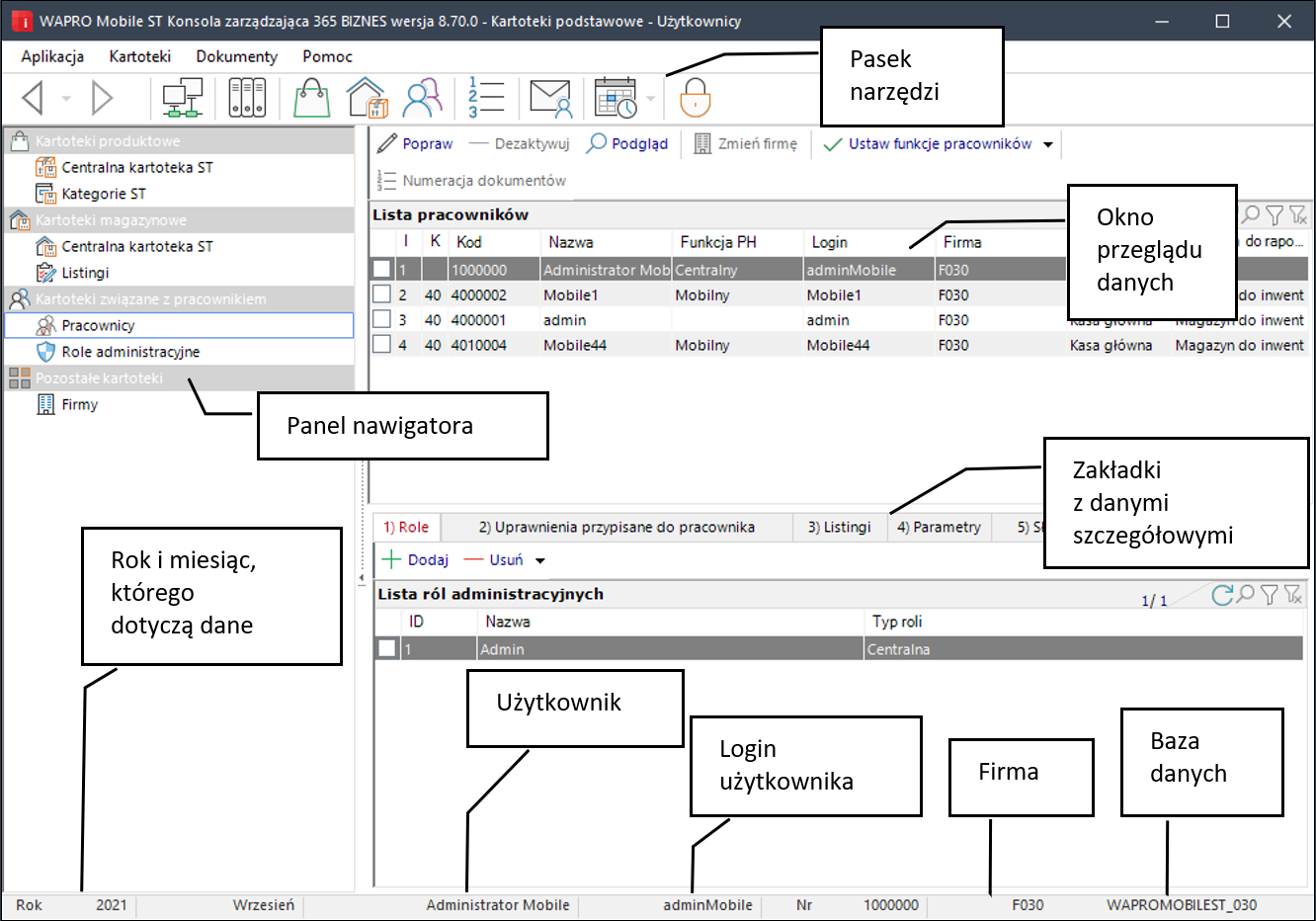Click the green shopping bag toolbar icon

click(x=312, y=98)
